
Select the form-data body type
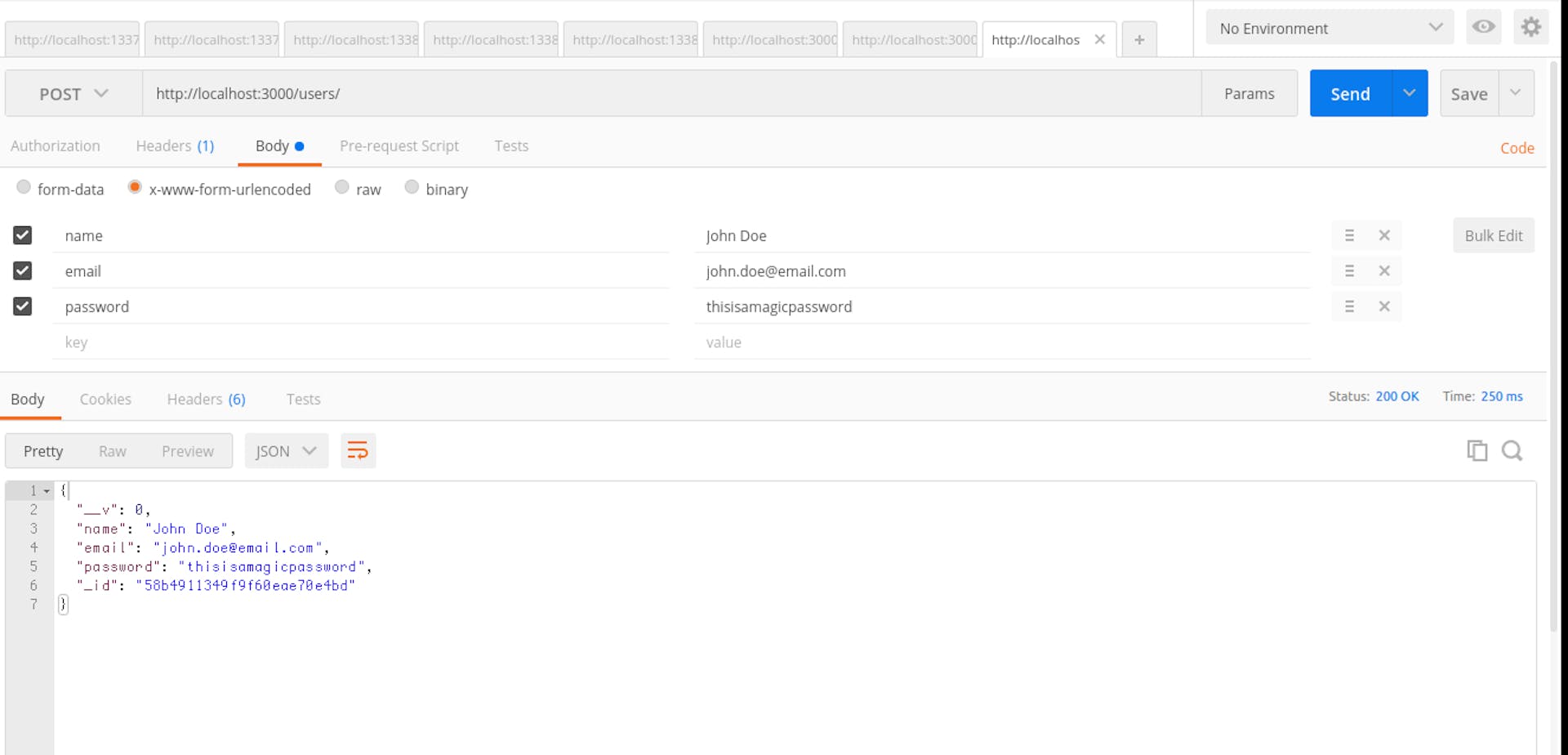coord(23,187)
